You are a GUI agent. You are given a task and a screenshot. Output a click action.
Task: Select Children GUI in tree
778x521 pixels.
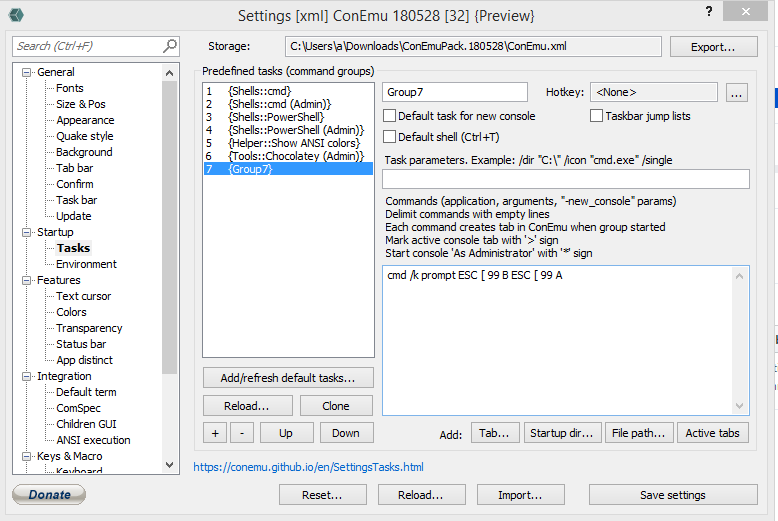coord(86,424)
